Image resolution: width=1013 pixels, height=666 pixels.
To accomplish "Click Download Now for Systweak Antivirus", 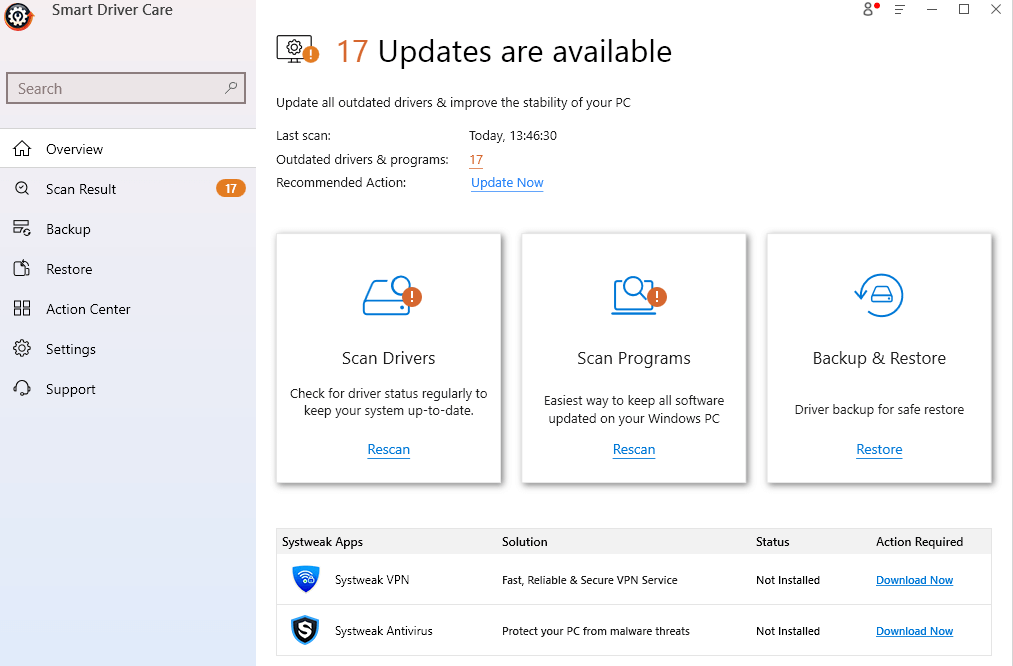I will pyautogui.click(x=914, y=631).
